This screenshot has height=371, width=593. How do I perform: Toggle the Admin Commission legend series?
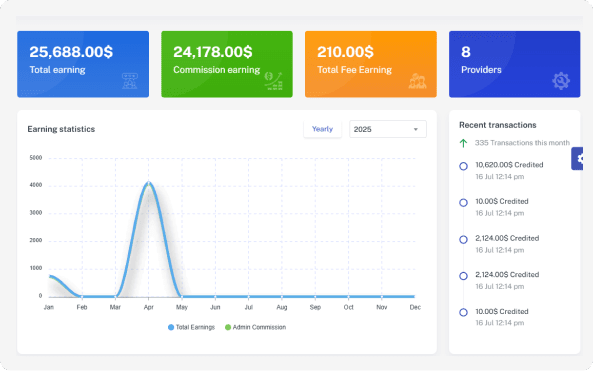(255, 327)
